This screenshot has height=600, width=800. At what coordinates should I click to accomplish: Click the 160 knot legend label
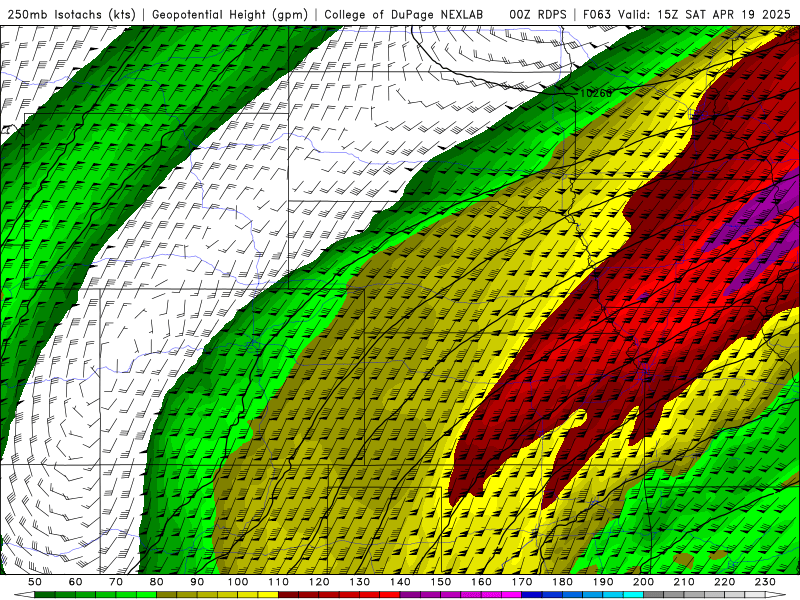[481, 582]
